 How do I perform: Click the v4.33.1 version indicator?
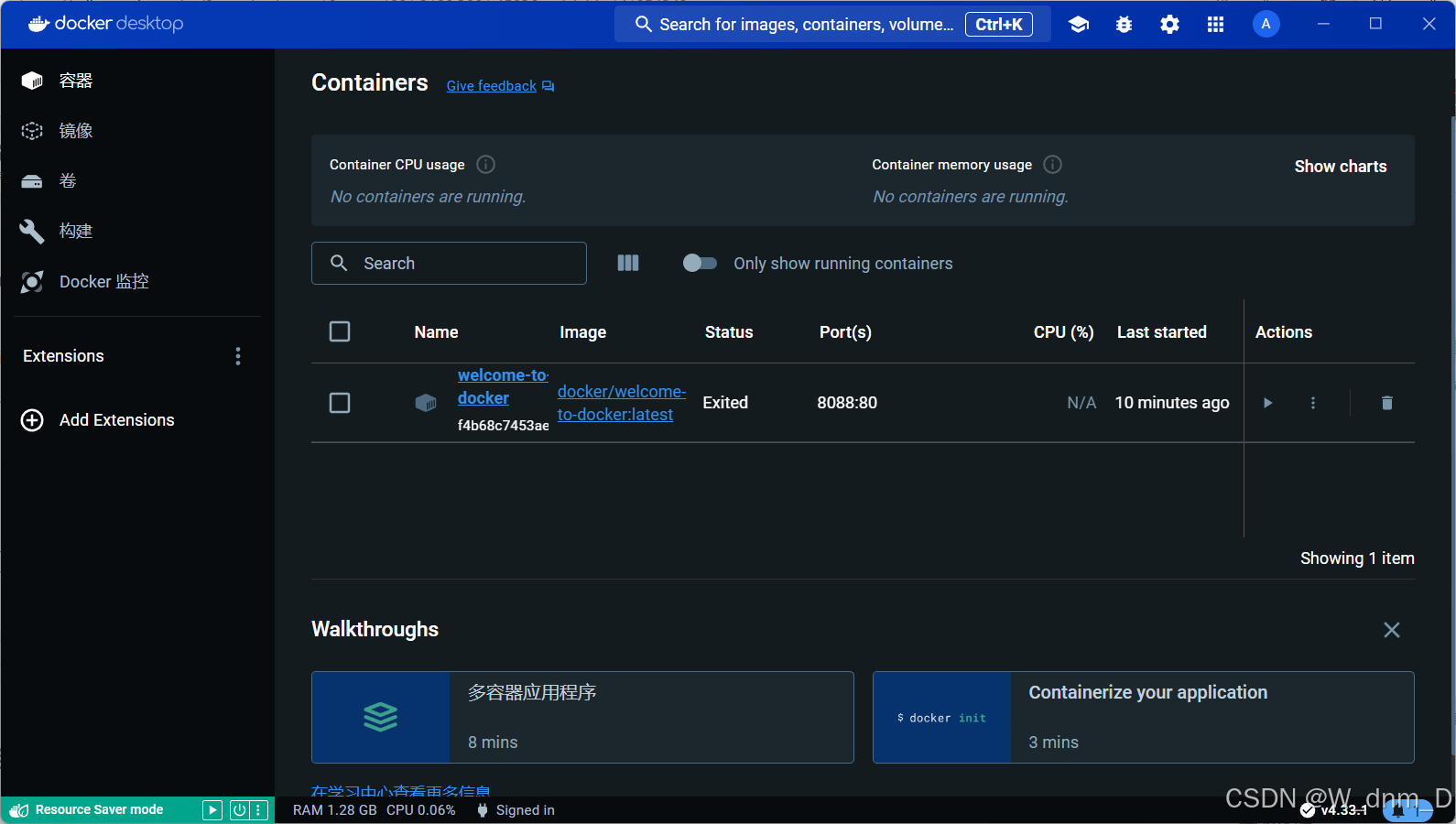tap(1333, 810)
